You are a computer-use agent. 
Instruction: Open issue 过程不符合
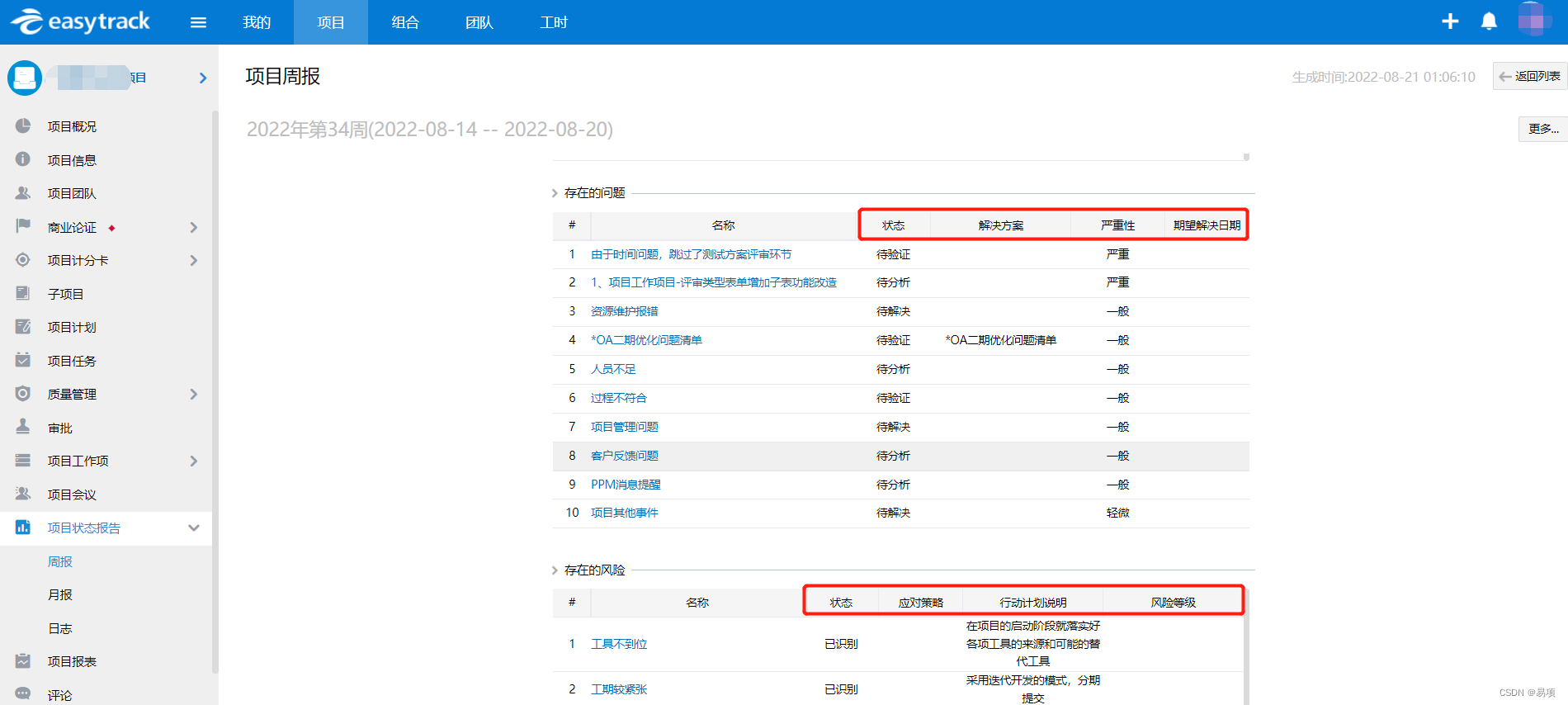(x=619, y=398)
